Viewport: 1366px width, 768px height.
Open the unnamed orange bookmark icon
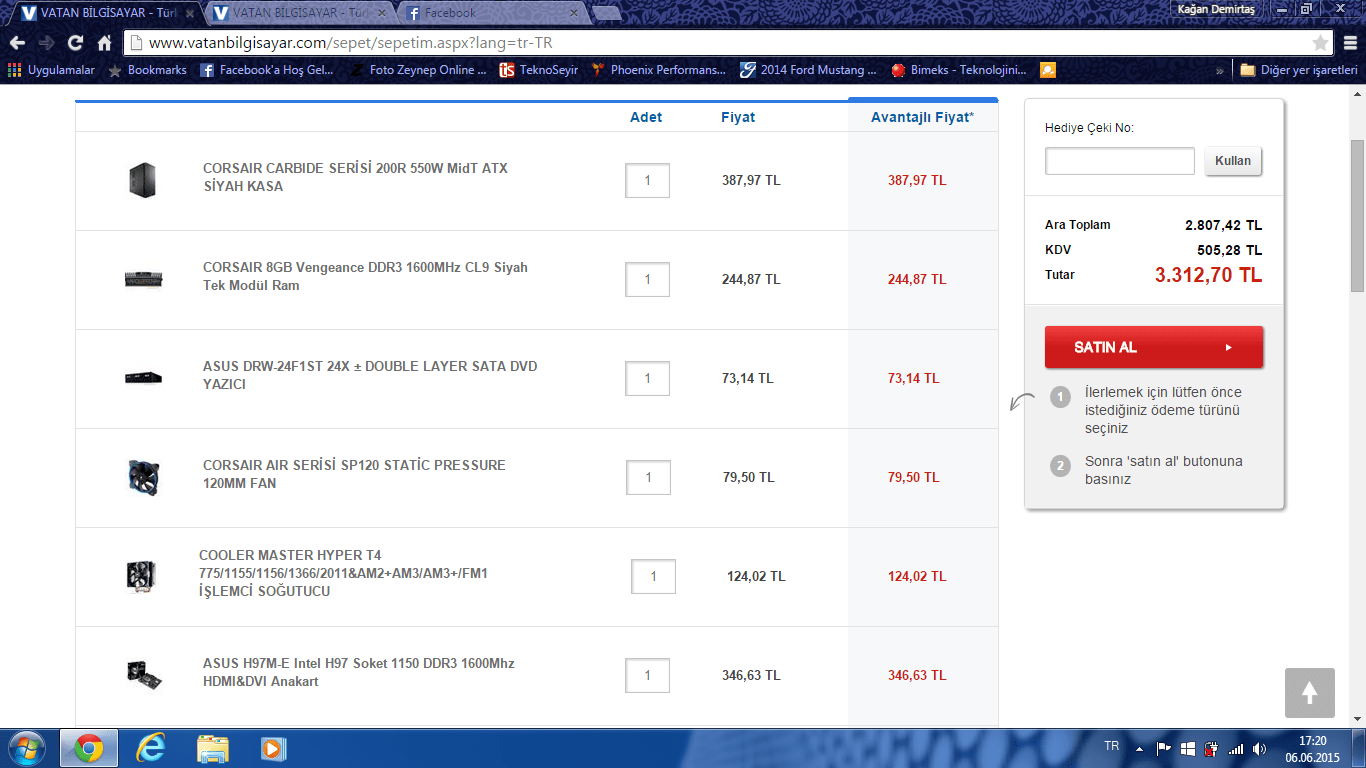(1047, 70)
